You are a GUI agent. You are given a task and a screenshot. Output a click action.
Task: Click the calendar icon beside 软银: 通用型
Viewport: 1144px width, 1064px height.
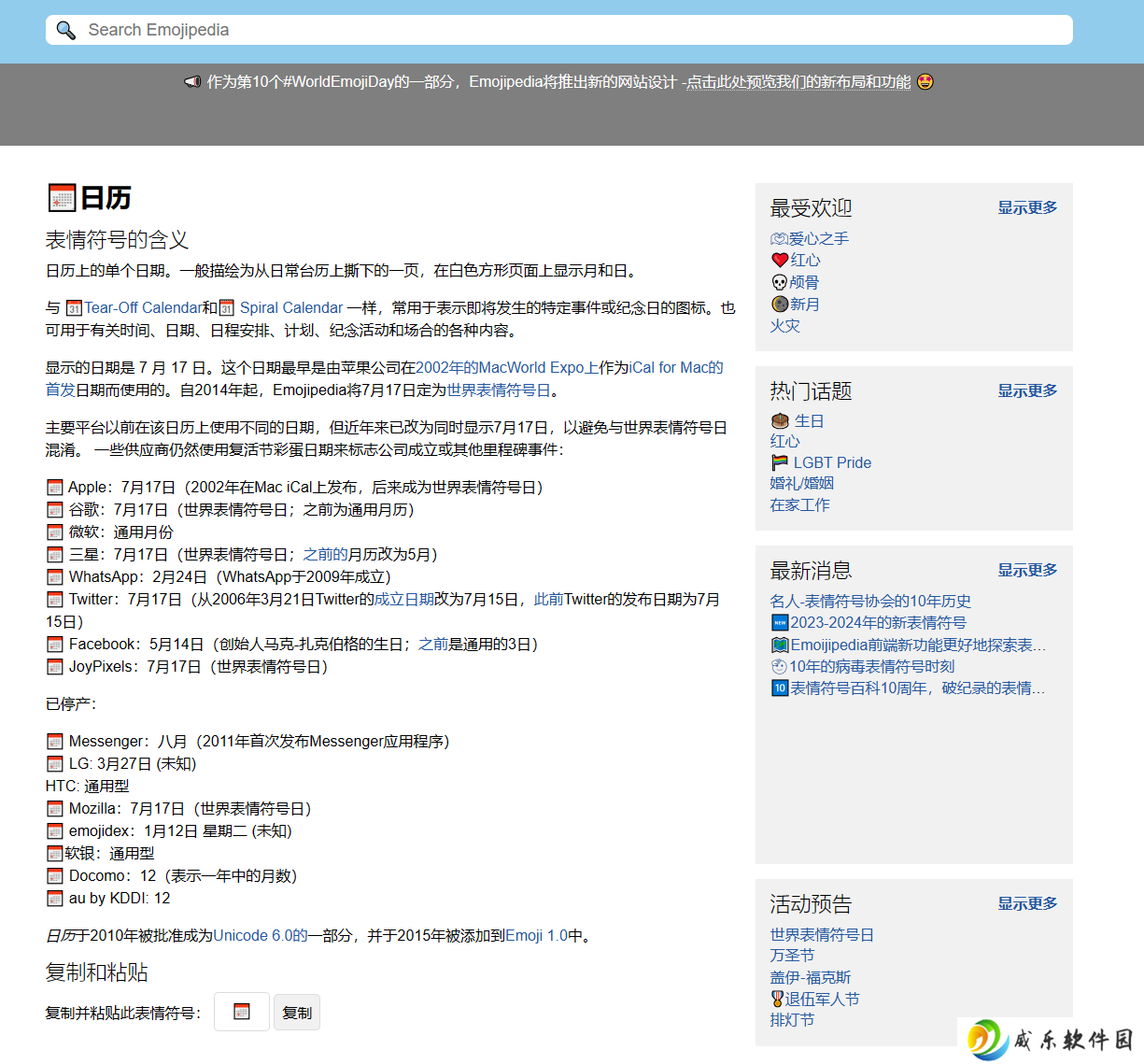click(x=55, y=854)
